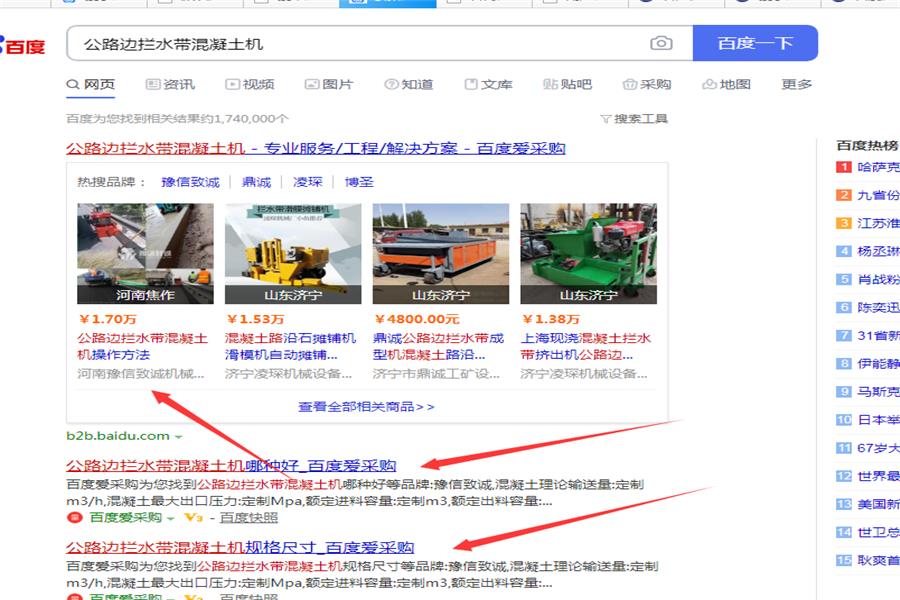The image size is (900, 600).
Task: Click the 济宁市鼎诚工矿设 seller name
Action: click(436, 374)
